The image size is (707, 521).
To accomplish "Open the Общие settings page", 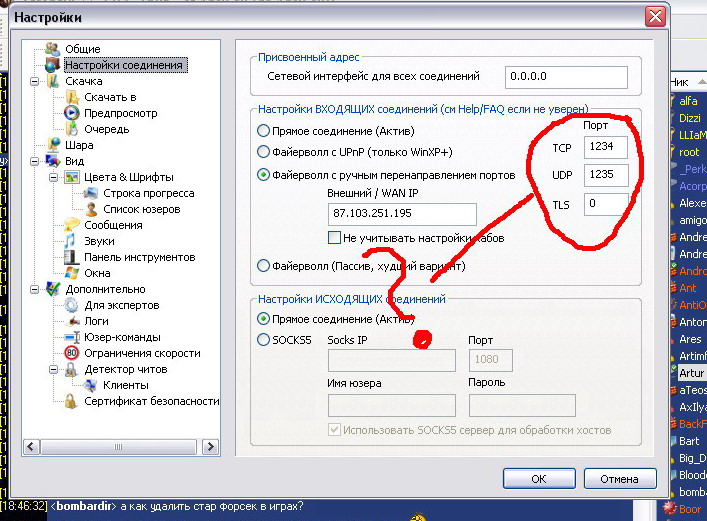I will pos(83,49).
